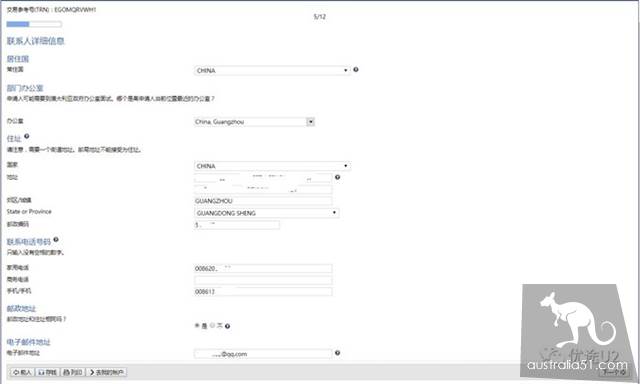Select the 是 (Yes) postal address radio button
The image size is (640, 384).
click(x=197, y=326)
